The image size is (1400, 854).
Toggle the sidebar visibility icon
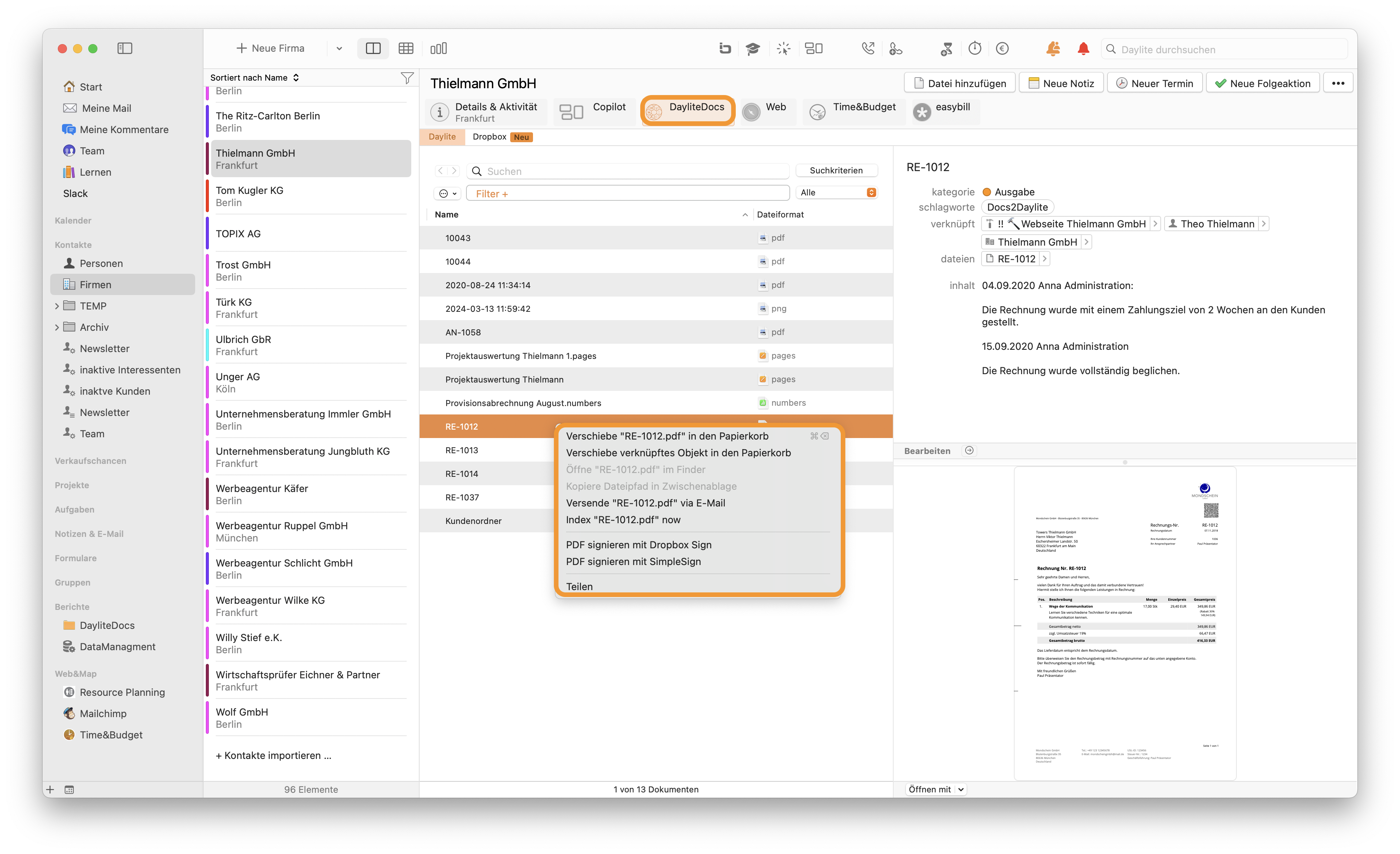click(125, 49)
